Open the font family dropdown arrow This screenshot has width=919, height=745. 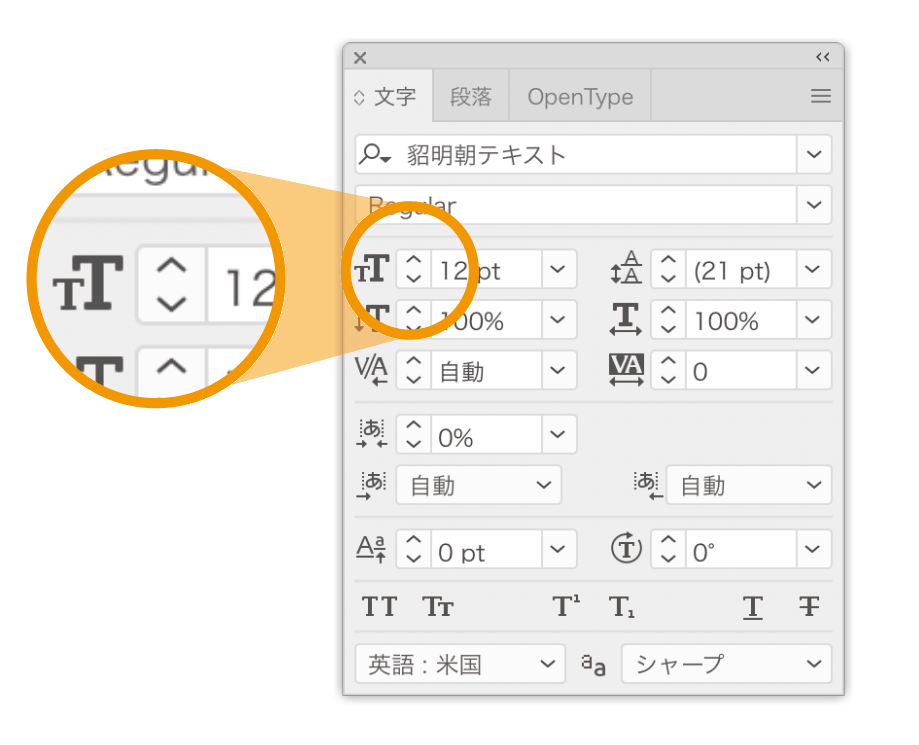click(x=814, y=154)
